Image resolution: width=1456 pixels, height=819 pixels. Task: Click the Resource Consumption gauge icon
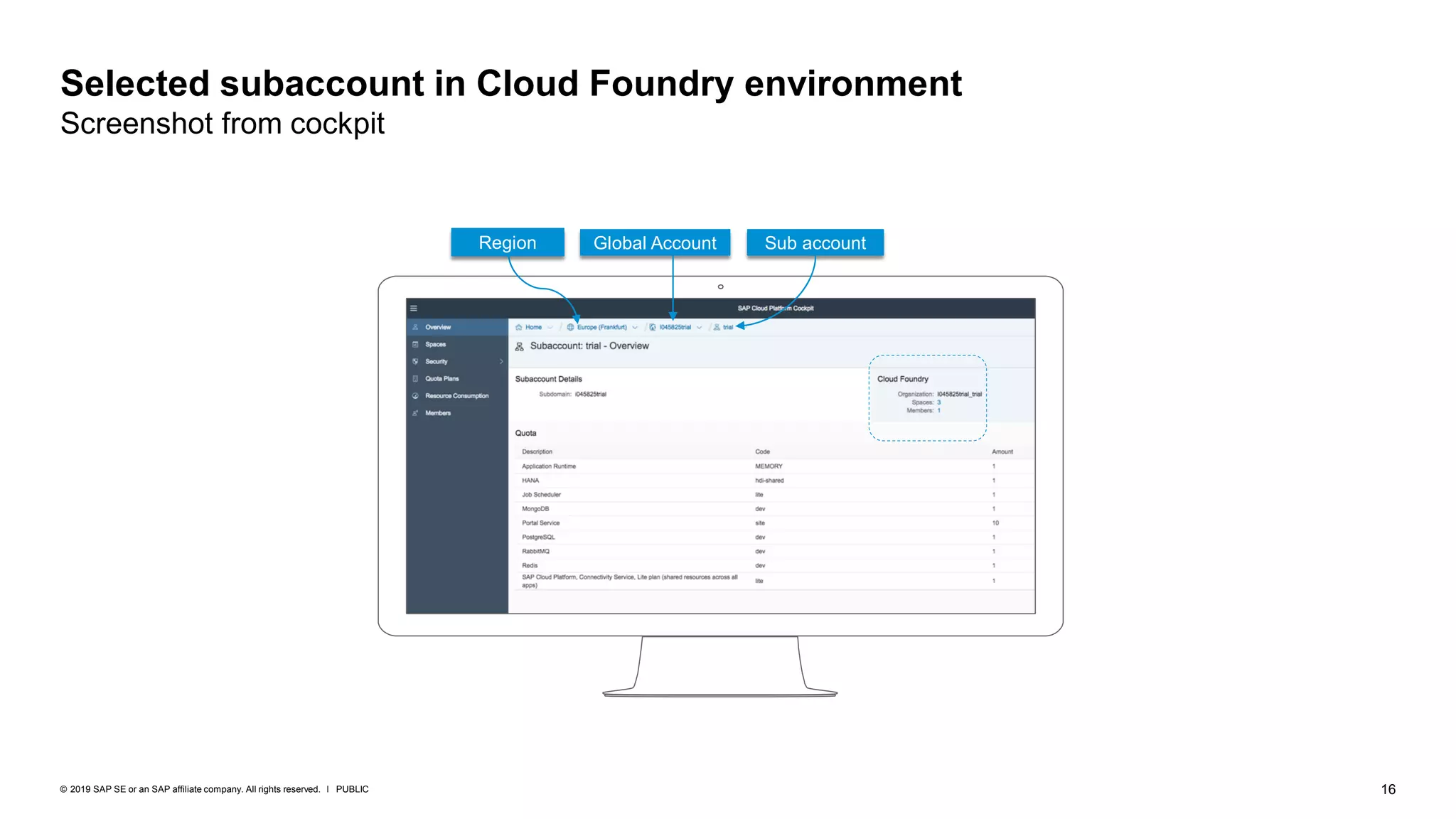pyautogui.click(x=415, y=396)
